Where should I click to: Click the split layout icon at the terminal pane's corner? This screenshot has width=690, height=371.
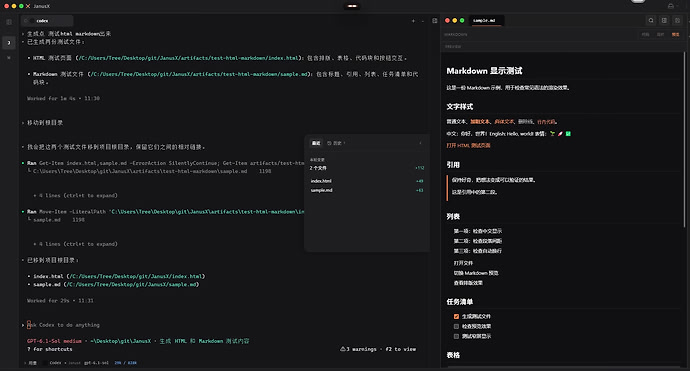pyautogui.click(x=435, y=21)
